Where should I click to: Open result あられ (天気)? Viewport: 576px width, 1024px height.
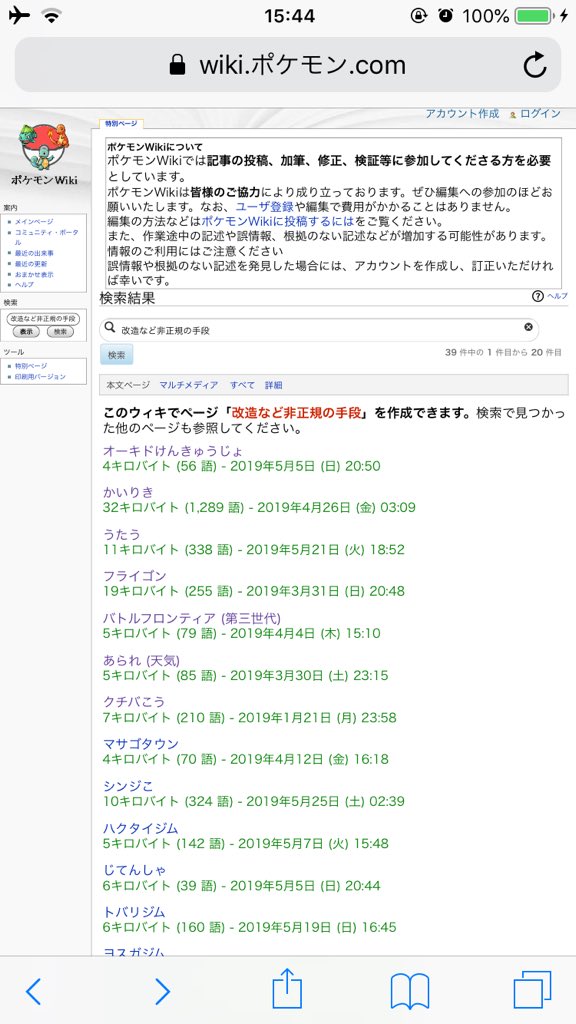pos(141,660)
